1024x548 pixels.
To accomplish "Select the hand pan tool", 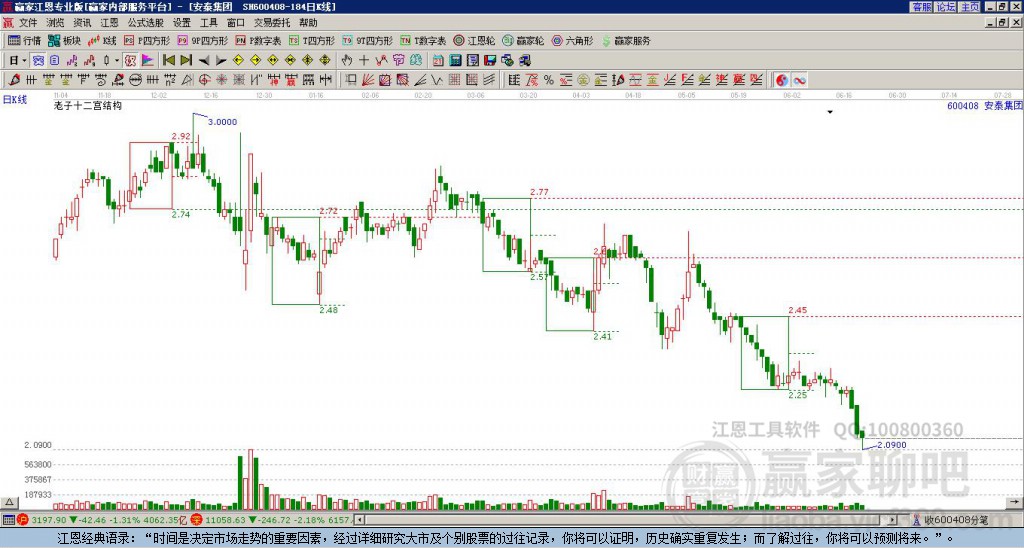I will (x=347, y=60).
